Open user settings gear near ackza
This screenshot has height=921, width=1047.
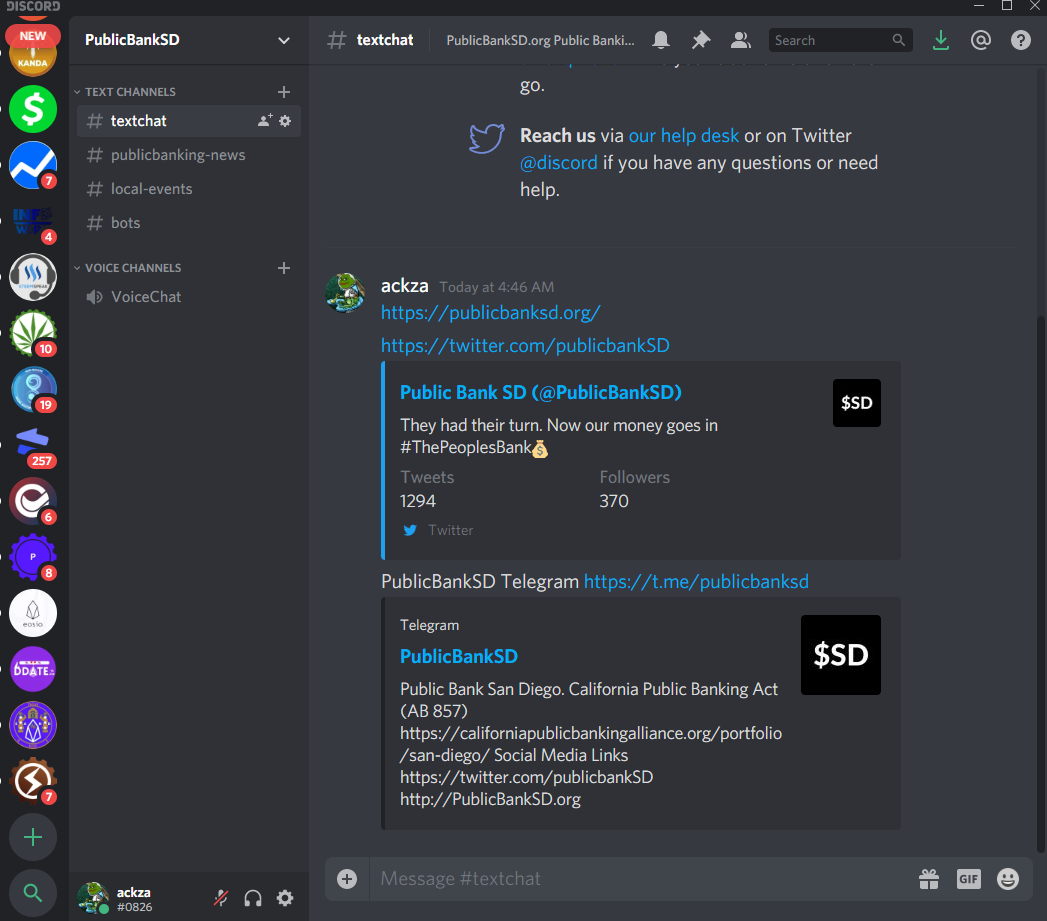point(285,898)
